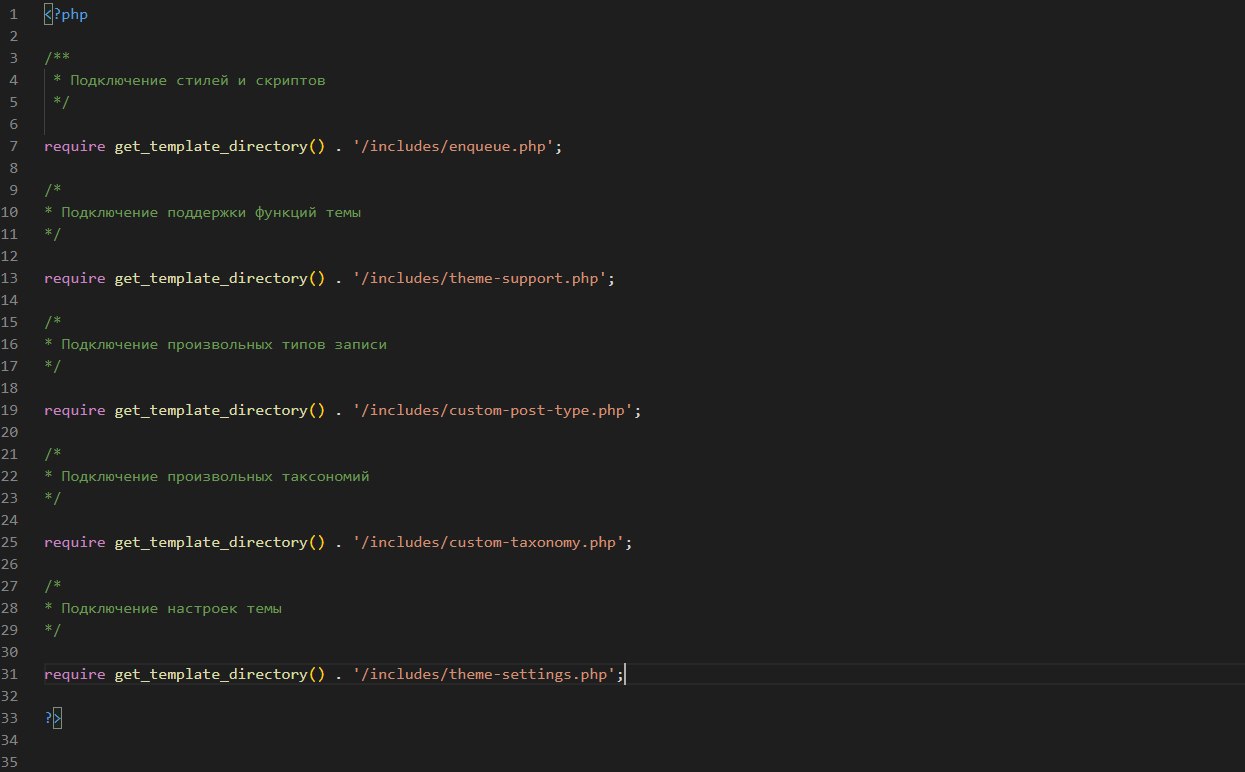Click comment 'Подключение поддержки функций темы'
This screenshot has width=1245, height=772.
click(210, 213)
